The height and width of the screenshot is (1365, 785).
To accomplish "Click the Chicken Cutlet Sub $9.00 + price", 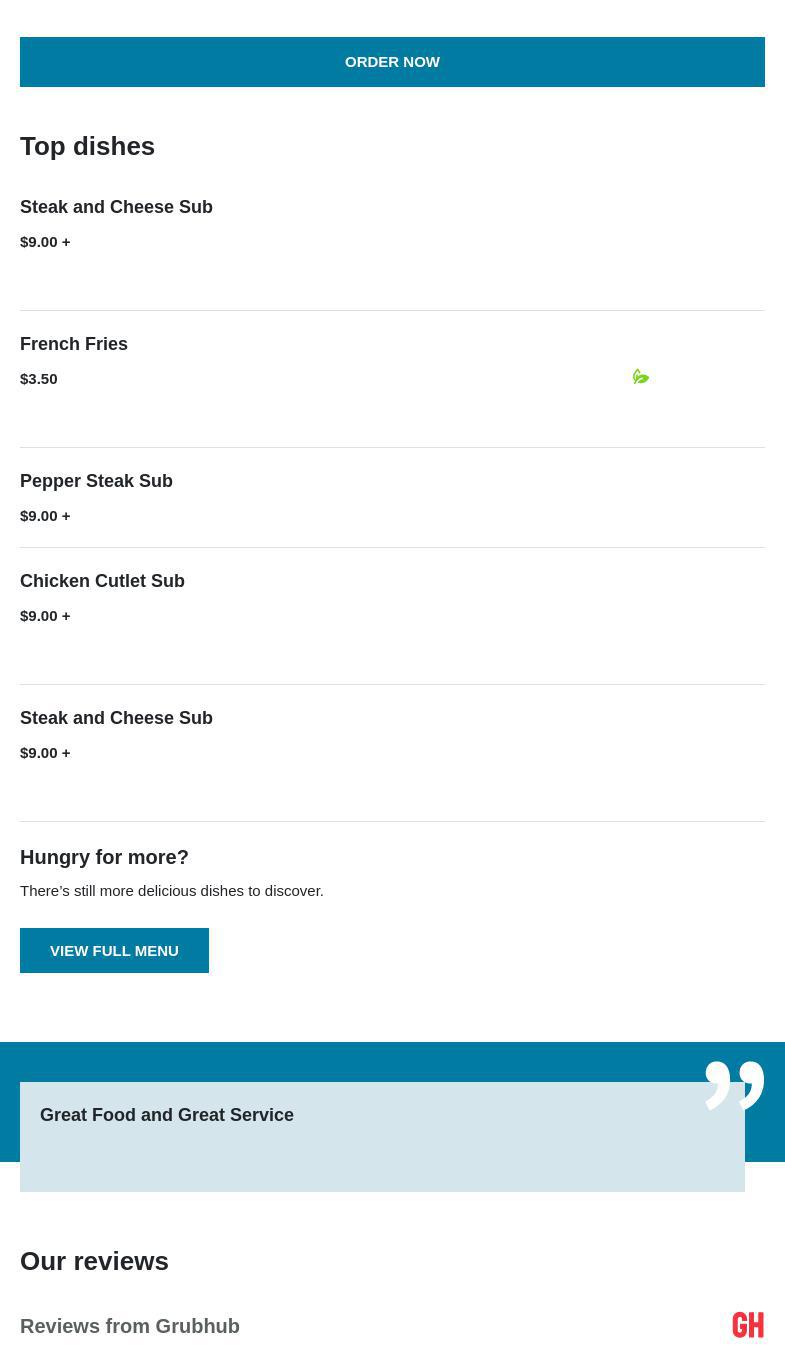I will click(45, 616).
